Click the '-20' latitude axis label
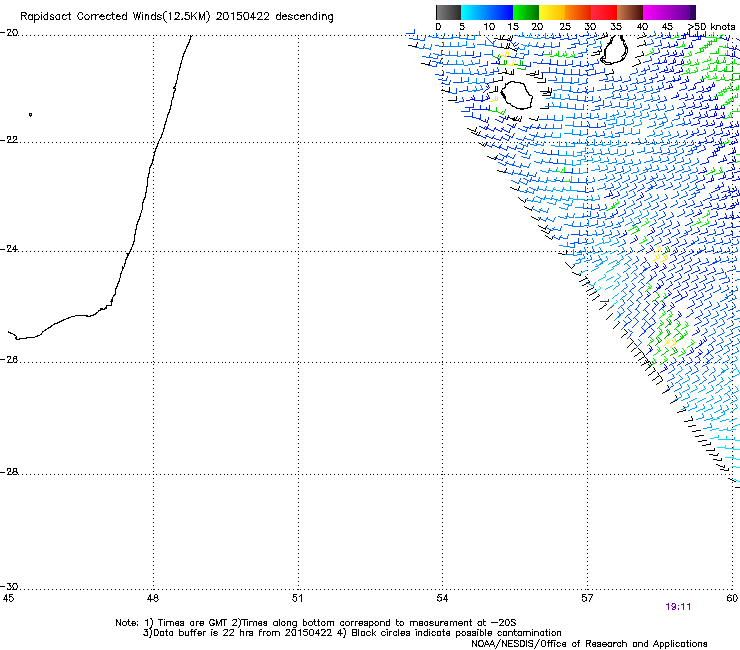This screenshot has width=740, height=650. coord(9,33)
